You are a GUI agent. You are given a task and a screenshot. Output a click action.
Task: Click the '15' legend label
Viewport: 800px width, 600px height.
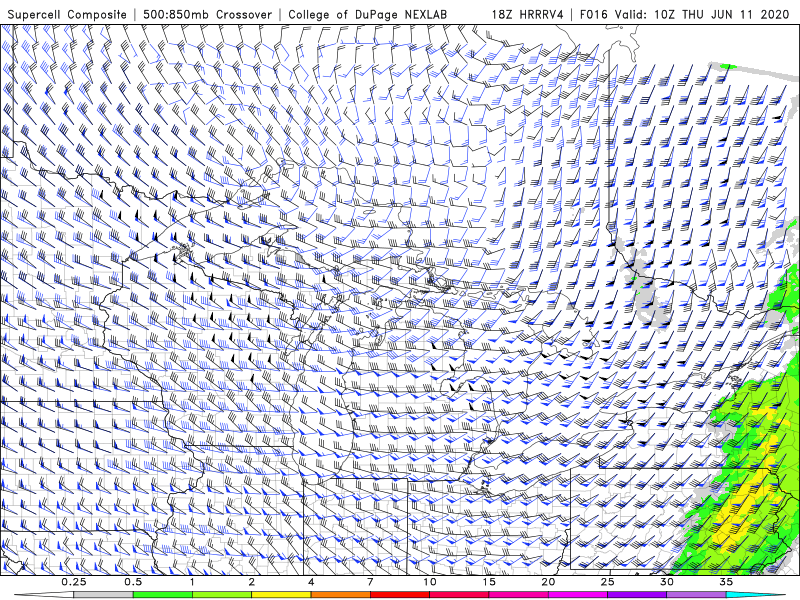(489, 582)
